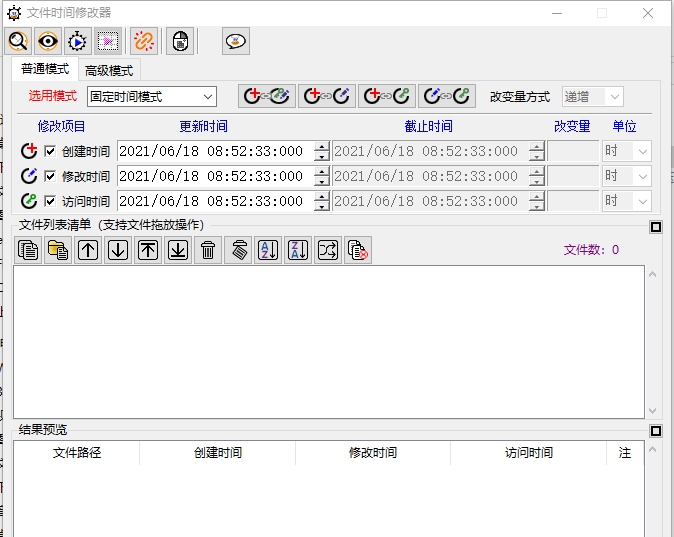Click the 访问时间 column header in results

pyautogui.click(x=528, y=453)
